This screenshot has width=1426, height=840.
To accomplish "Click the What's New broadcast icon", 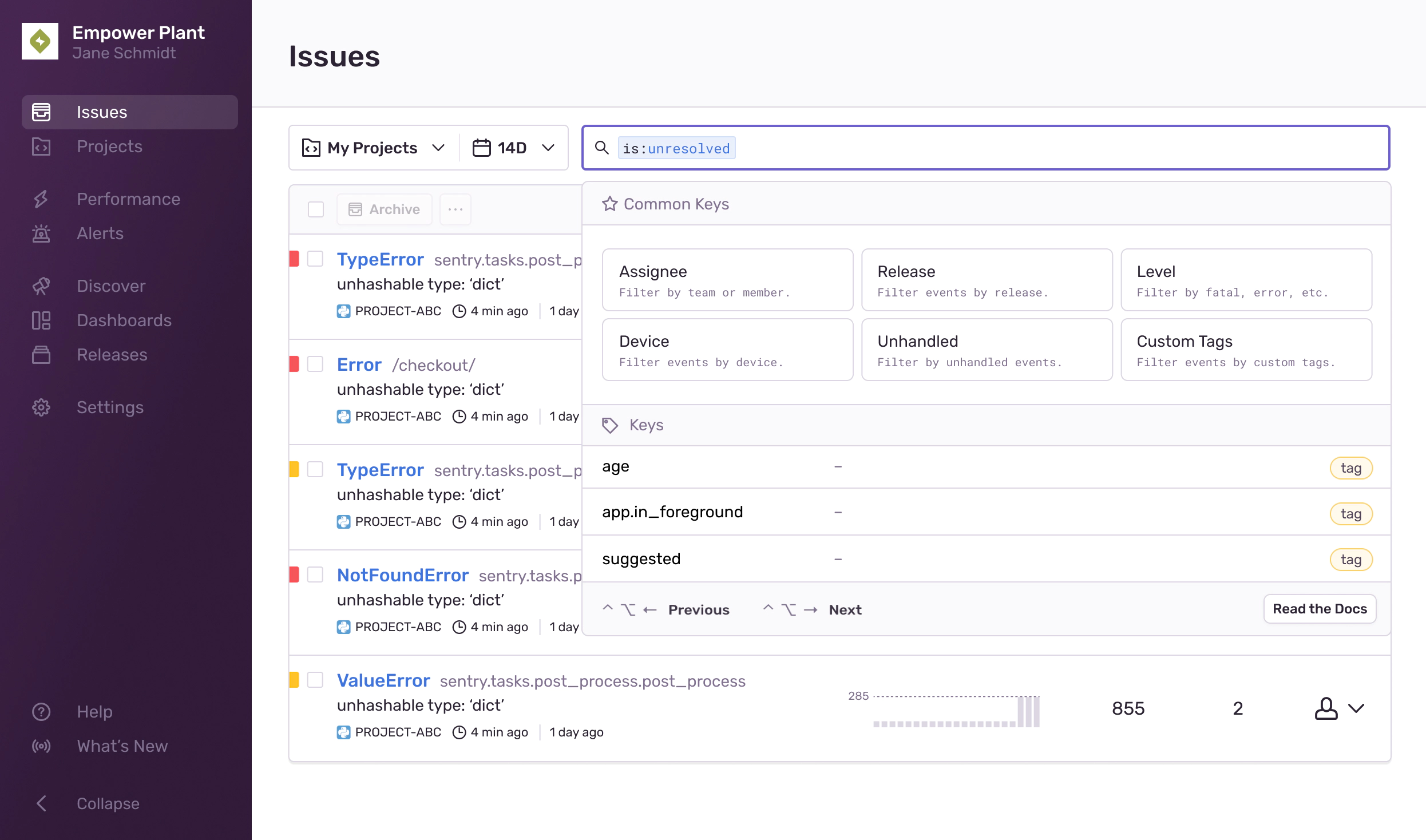I will pos(41,746).
